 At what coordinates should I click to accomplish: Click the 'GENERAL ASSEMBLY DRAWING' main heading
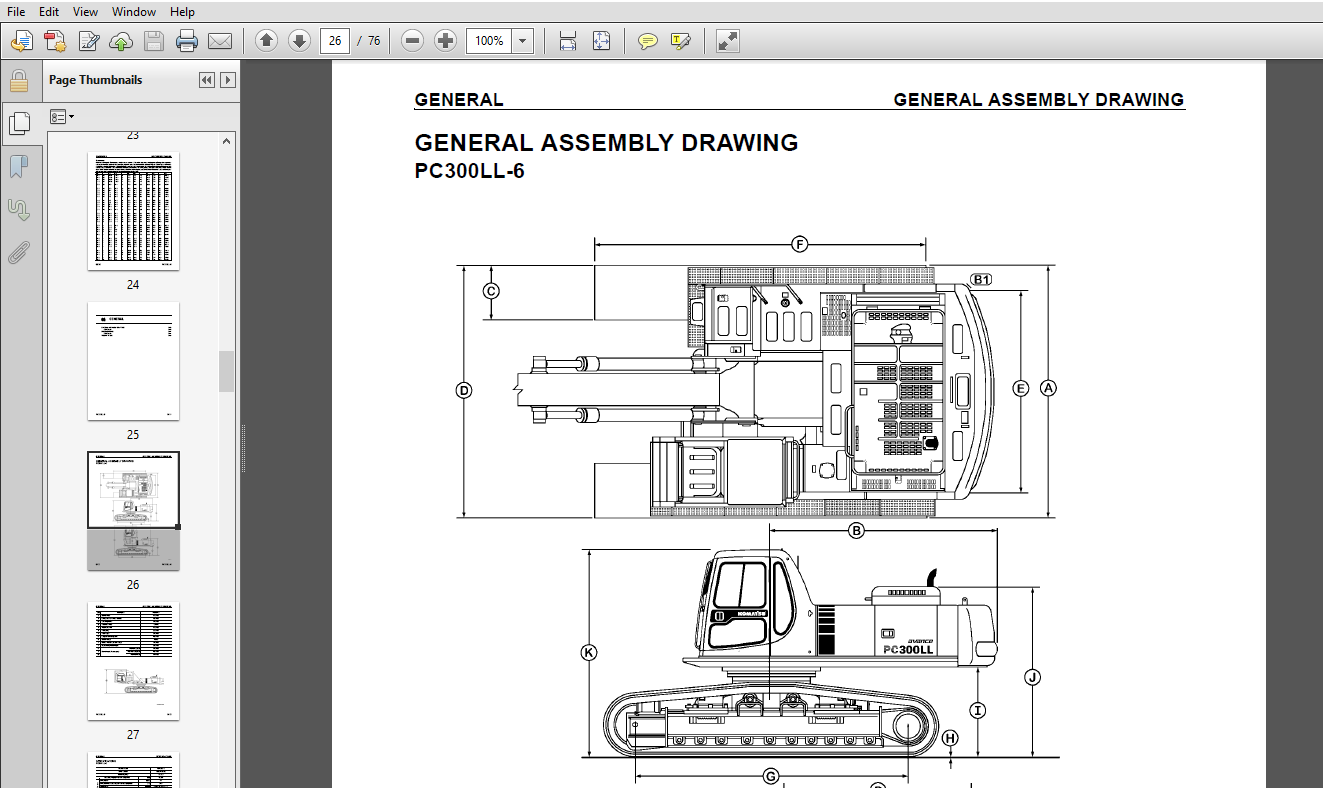pyautogui.click(x=606, y=143)
